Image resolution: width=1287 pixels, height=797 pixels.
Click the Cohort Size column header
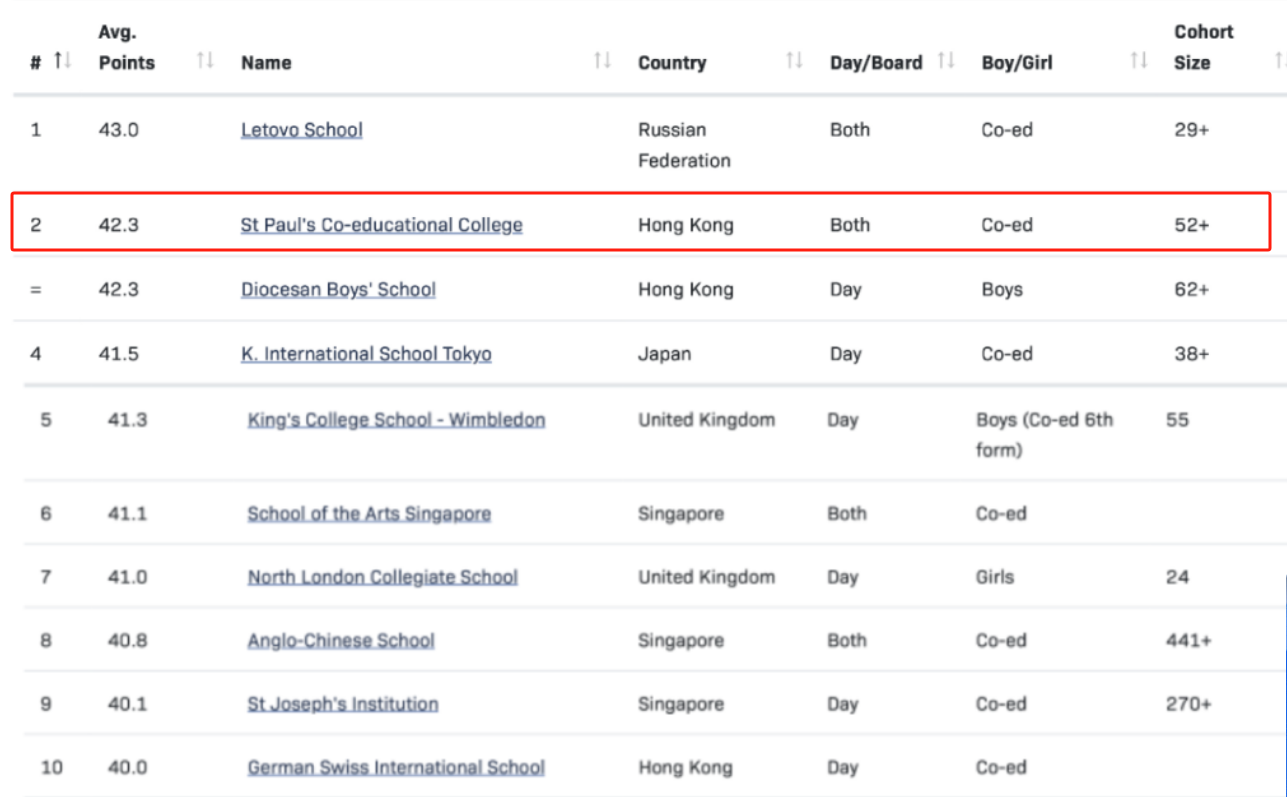click(x=1204, y=47)
